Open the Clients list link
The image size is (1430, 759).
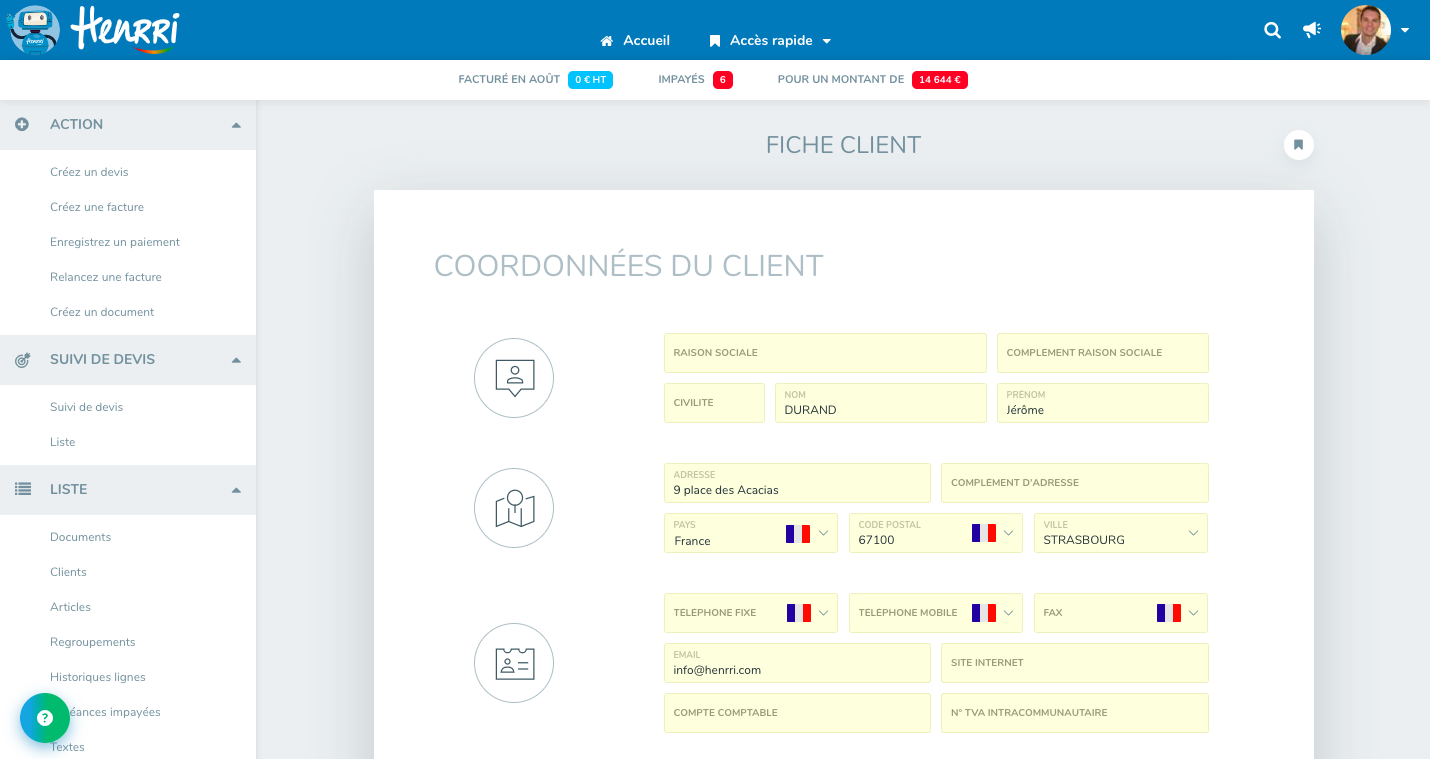point(68,572)
